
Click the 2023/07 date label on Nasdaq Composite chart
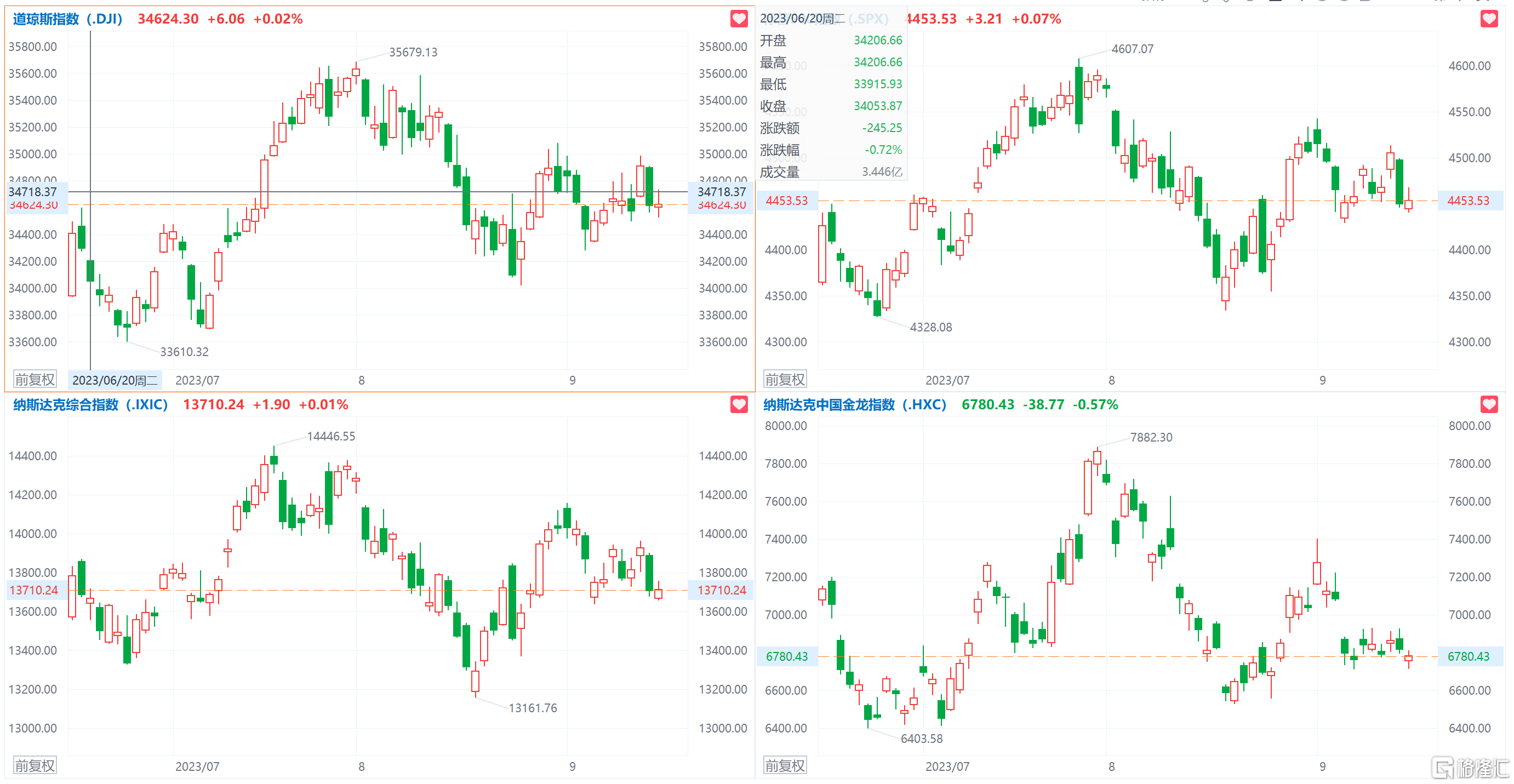[197, 766]
